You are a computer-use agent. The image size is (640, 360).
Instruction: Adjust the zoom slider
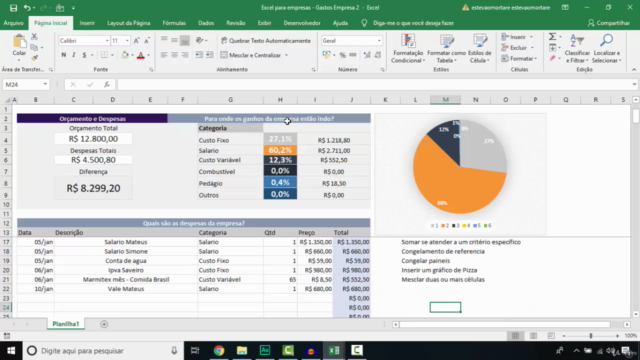pos(591,336)
